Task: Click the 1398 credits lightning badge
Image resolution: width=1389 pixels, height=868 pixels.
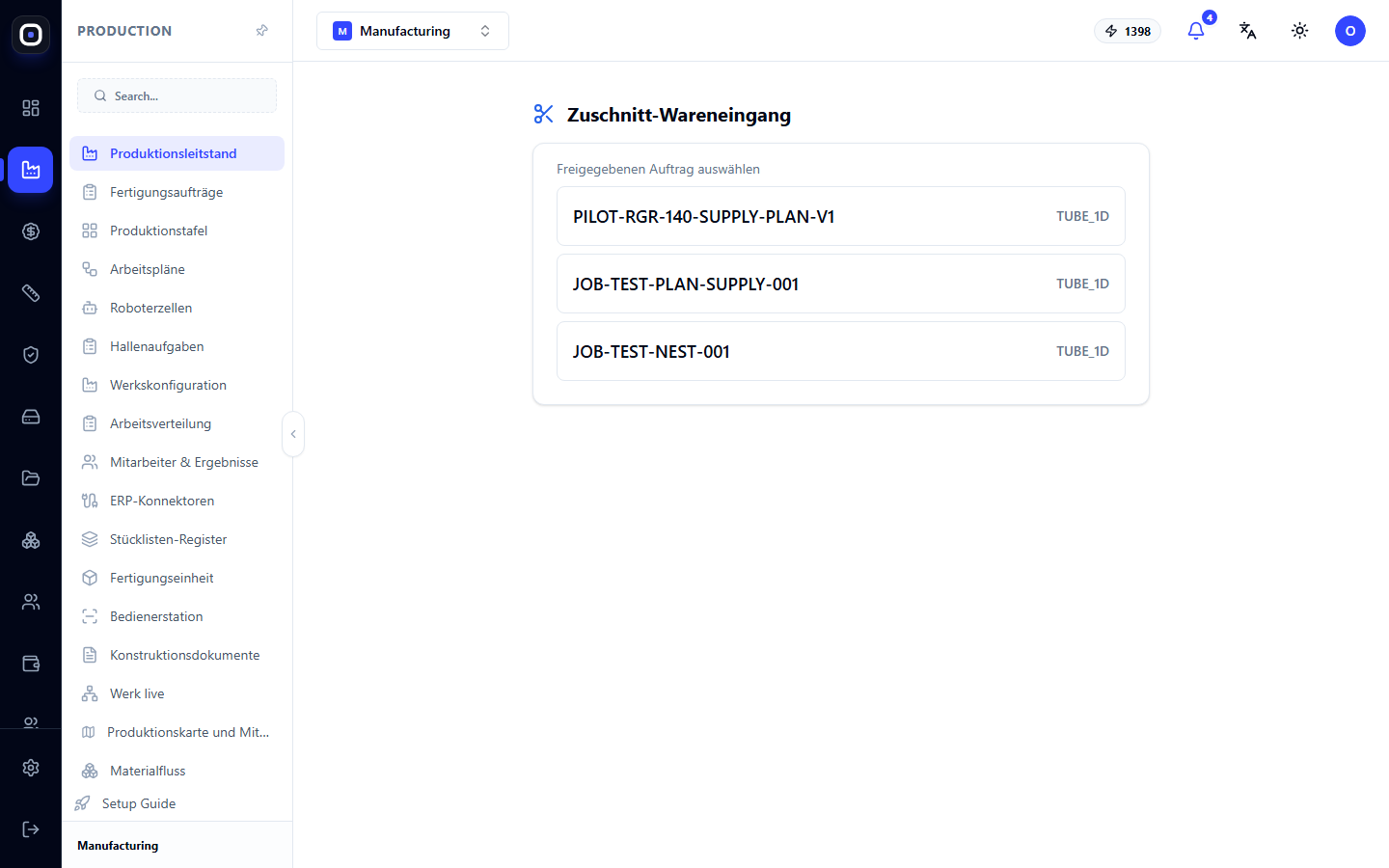Action: [1128, 31]
